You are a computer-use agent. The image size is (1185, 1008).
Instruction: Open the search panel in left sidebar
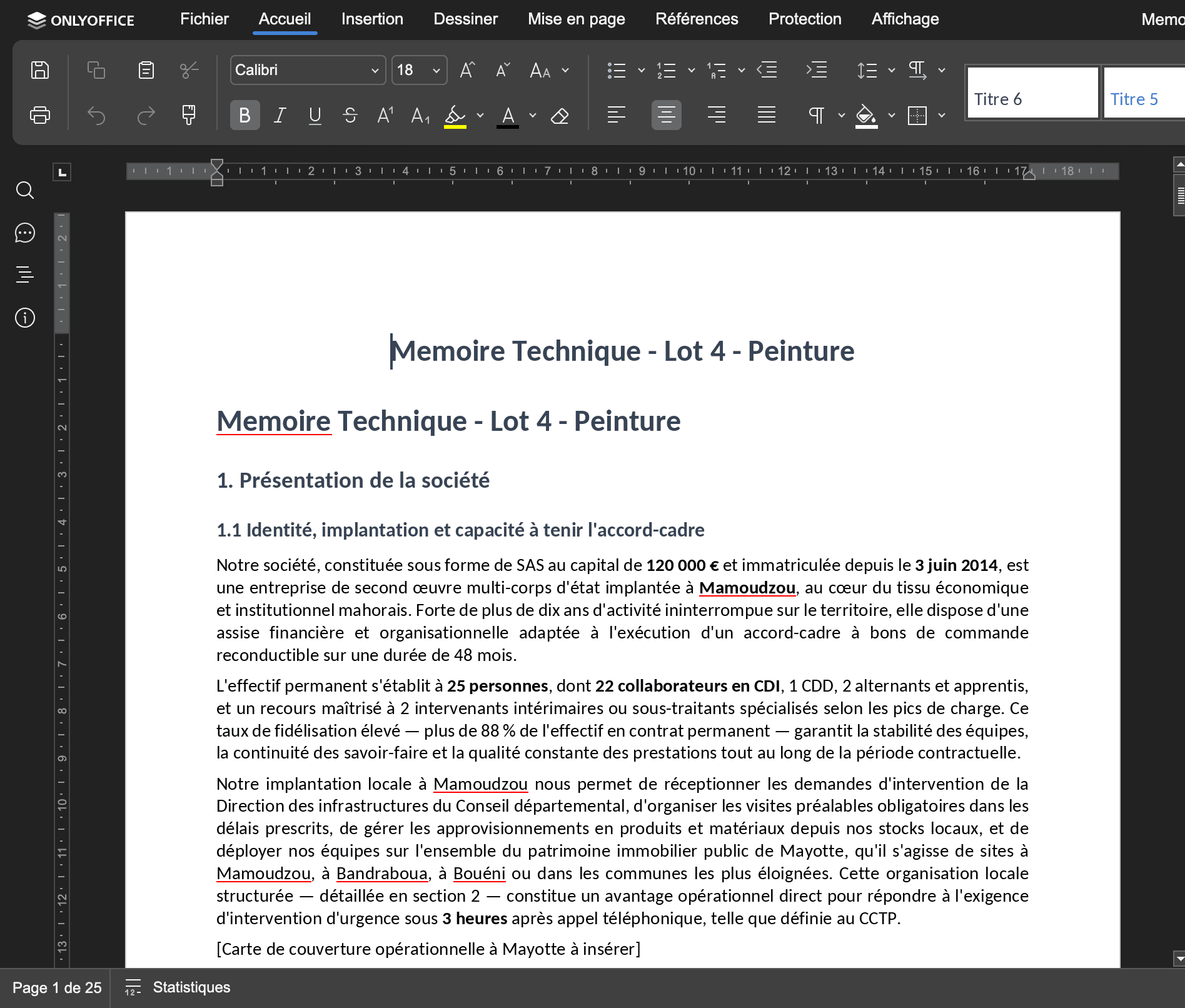(x=25, y=190)
